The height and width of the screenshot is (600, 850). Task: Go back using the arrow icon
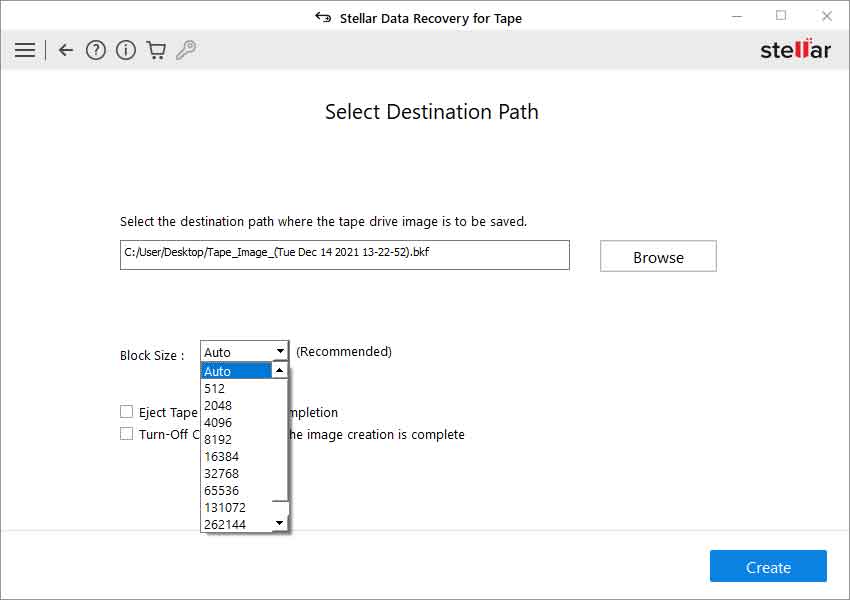tap(66, 50)
